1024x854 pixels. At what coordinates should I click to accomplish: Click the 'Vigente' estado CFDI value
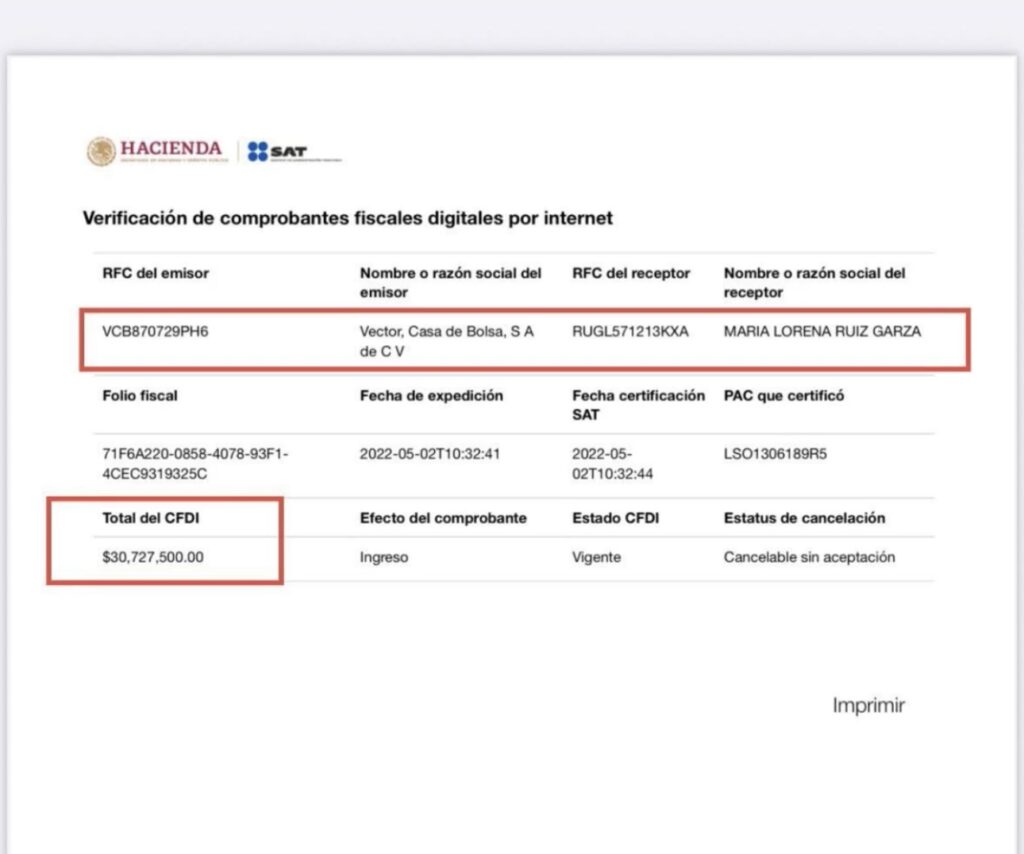tap(596, 558)
